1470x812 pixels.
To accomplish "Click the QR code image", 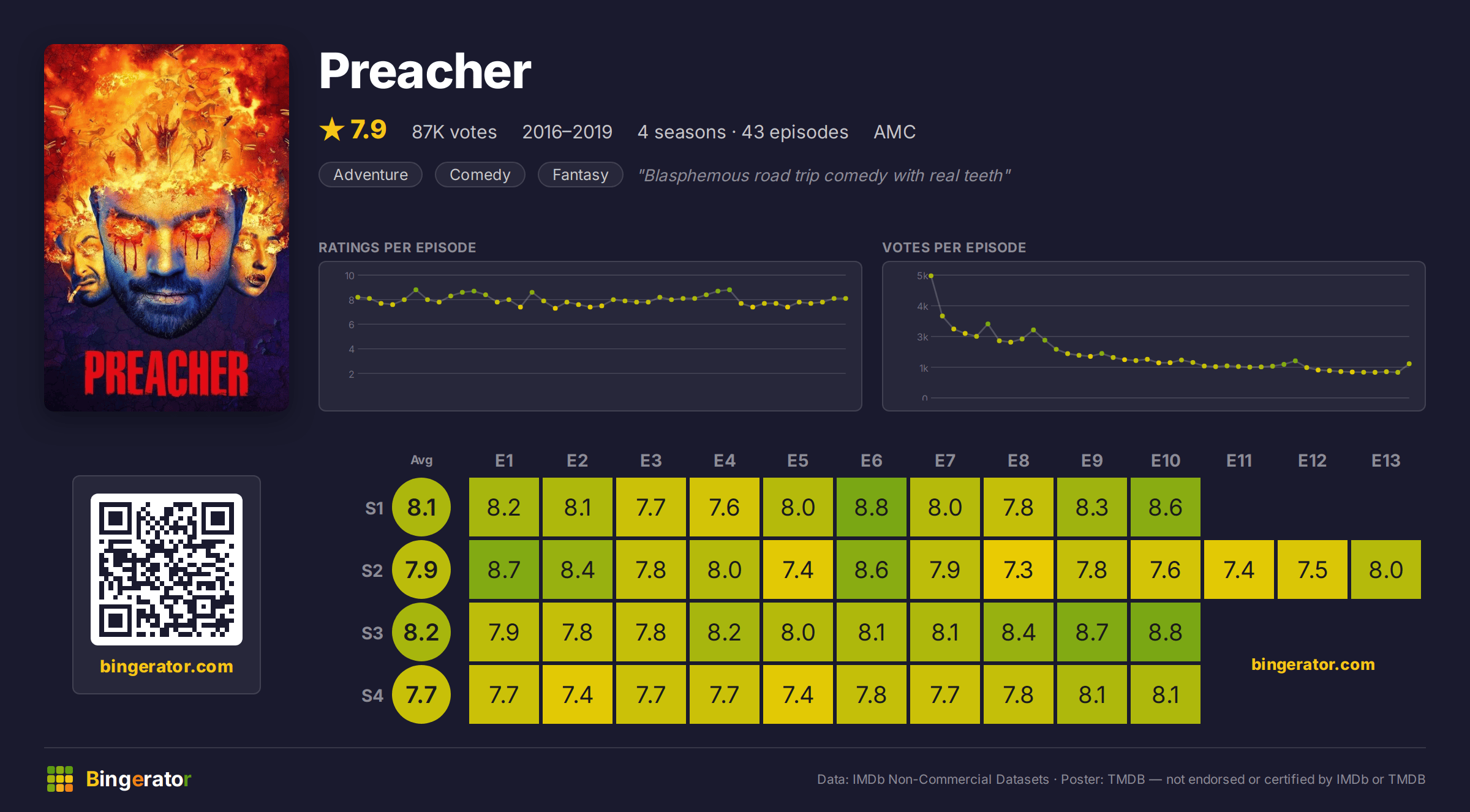I will 167,569.
